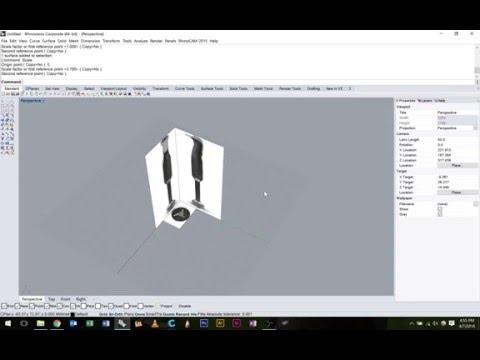Open the Surface menu

pos(49,41)
